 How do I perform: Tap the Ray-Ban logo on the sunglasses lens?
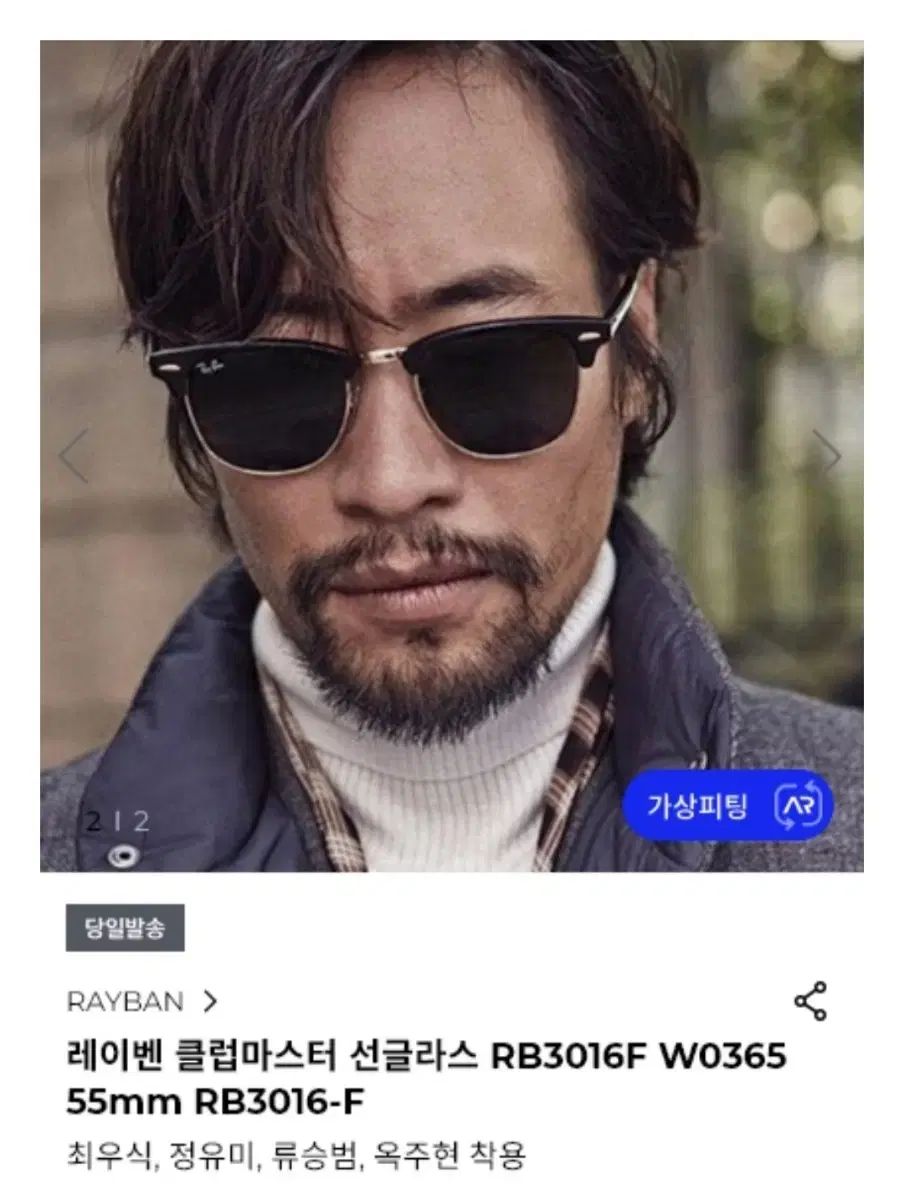click(211, 368)
